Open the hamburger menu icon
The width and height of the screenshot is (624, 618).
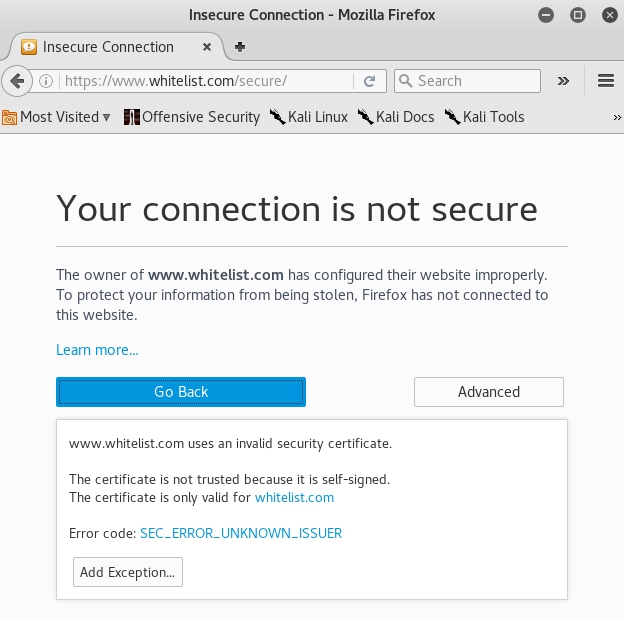(x=606, y=81)
